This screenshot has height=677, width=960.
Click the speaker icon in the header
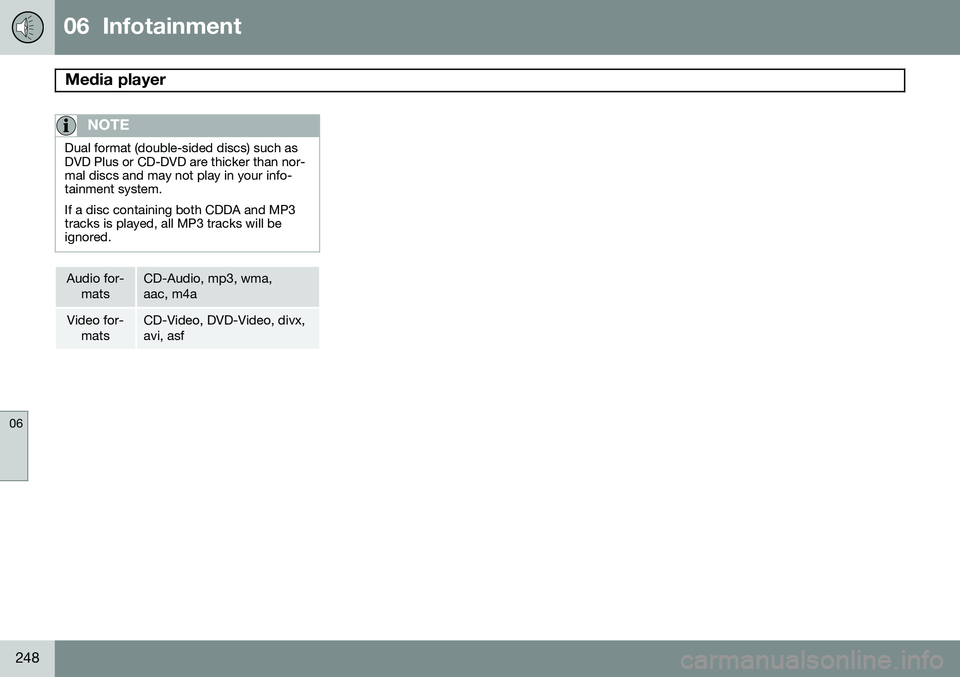point(28,28)
